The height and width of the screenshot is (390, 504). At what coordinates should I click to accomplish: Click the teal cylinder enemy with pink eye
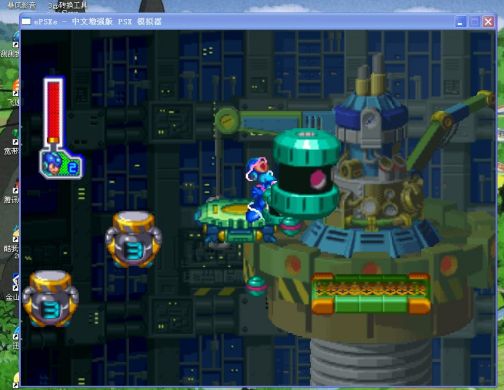coord(306,174)
